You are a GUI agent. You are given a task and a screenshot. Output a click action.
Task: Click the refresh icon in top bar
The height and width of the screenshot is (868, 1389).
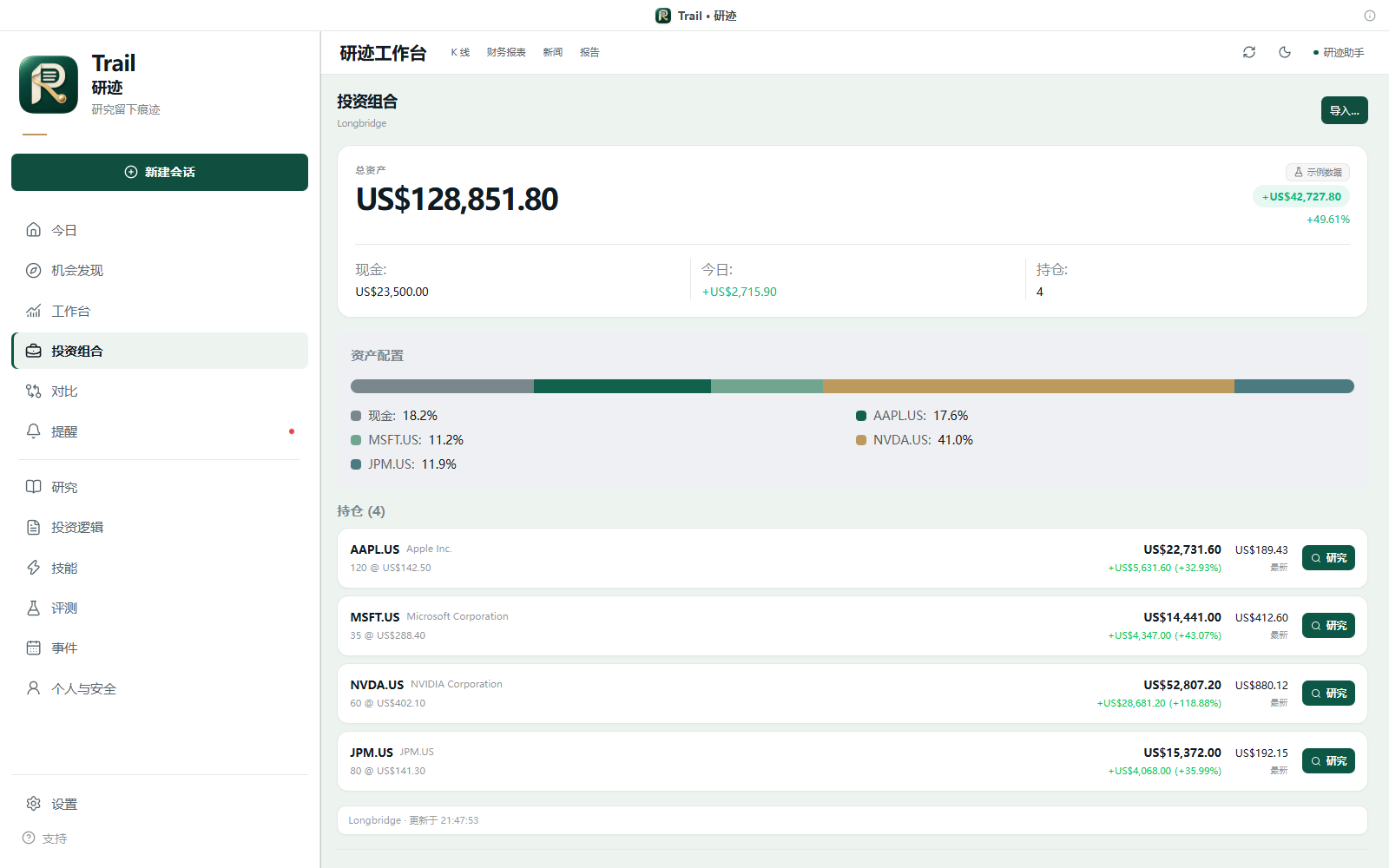click(x=1249, y=52)
